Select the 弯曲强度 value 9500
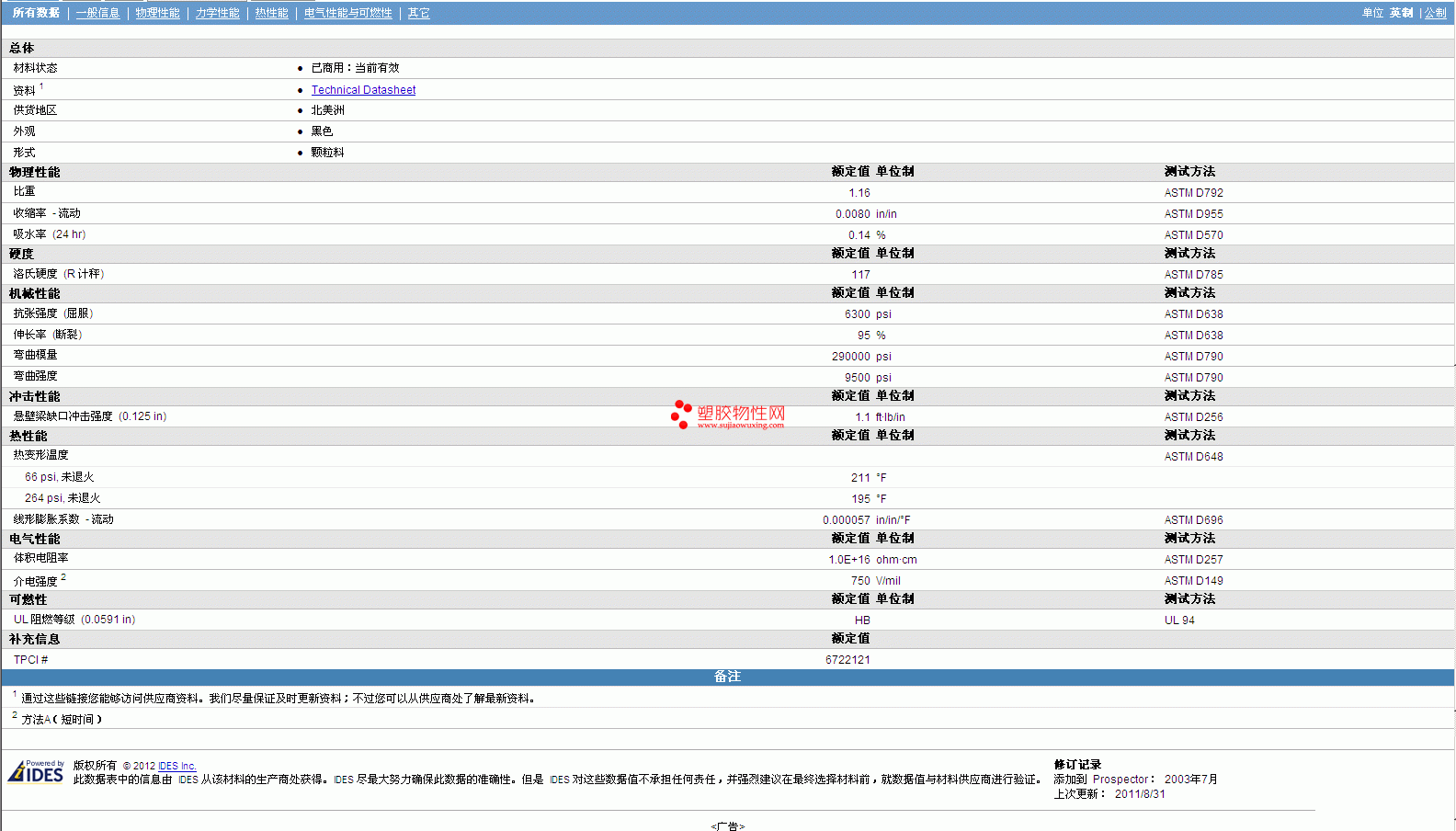 point(858,378)
